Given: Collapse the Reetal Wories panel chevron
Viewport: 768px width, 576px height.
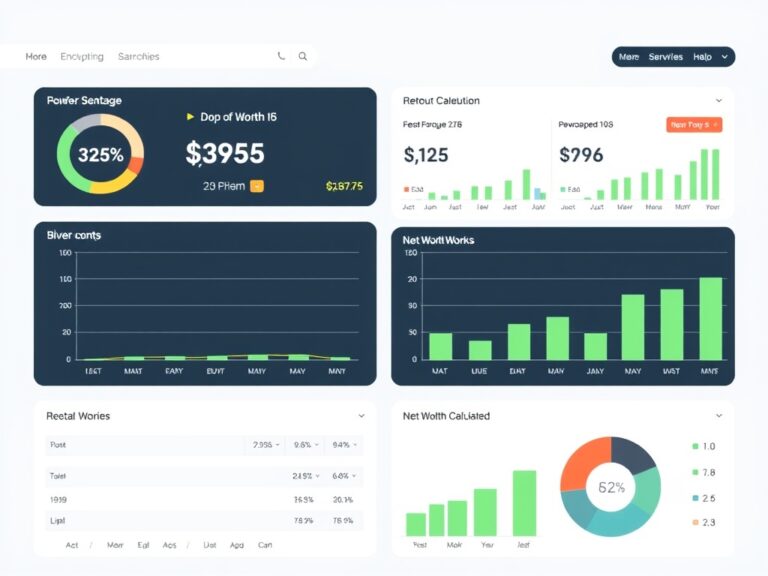Looking at the screenshot, I should click(x=361, y=416).
